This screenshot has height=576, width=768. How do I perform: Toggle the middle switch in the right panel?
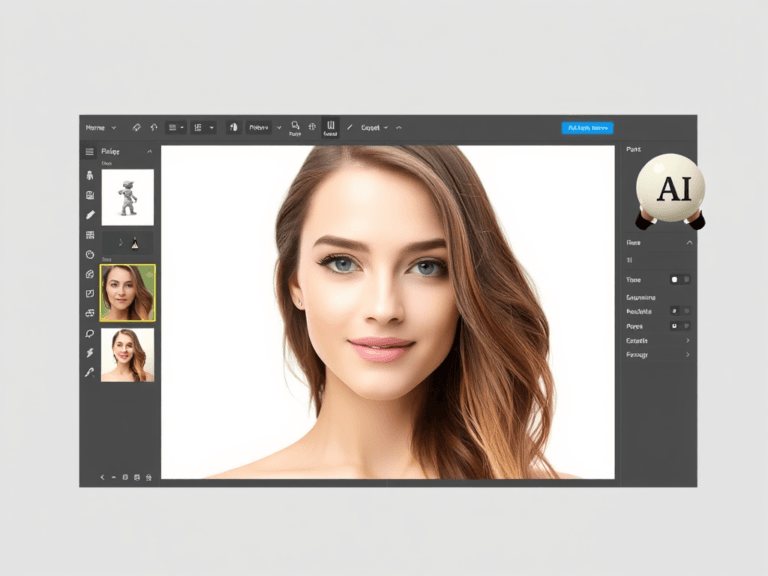[680, 311]
